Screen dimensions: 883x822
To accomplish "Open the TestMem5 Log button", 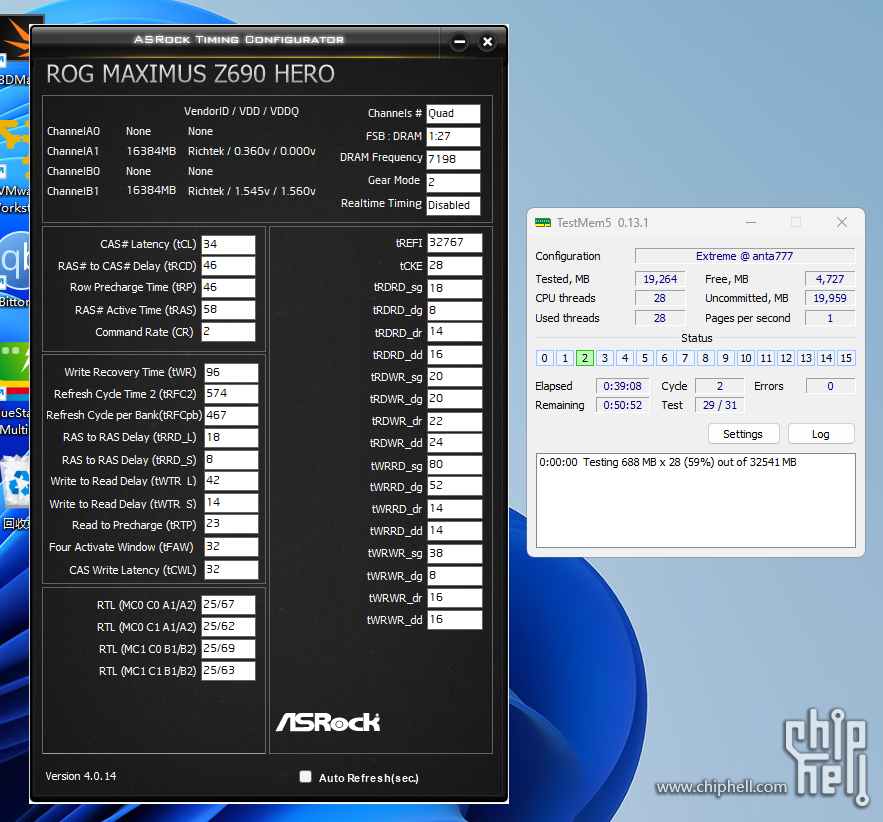I will click(820, 434).
